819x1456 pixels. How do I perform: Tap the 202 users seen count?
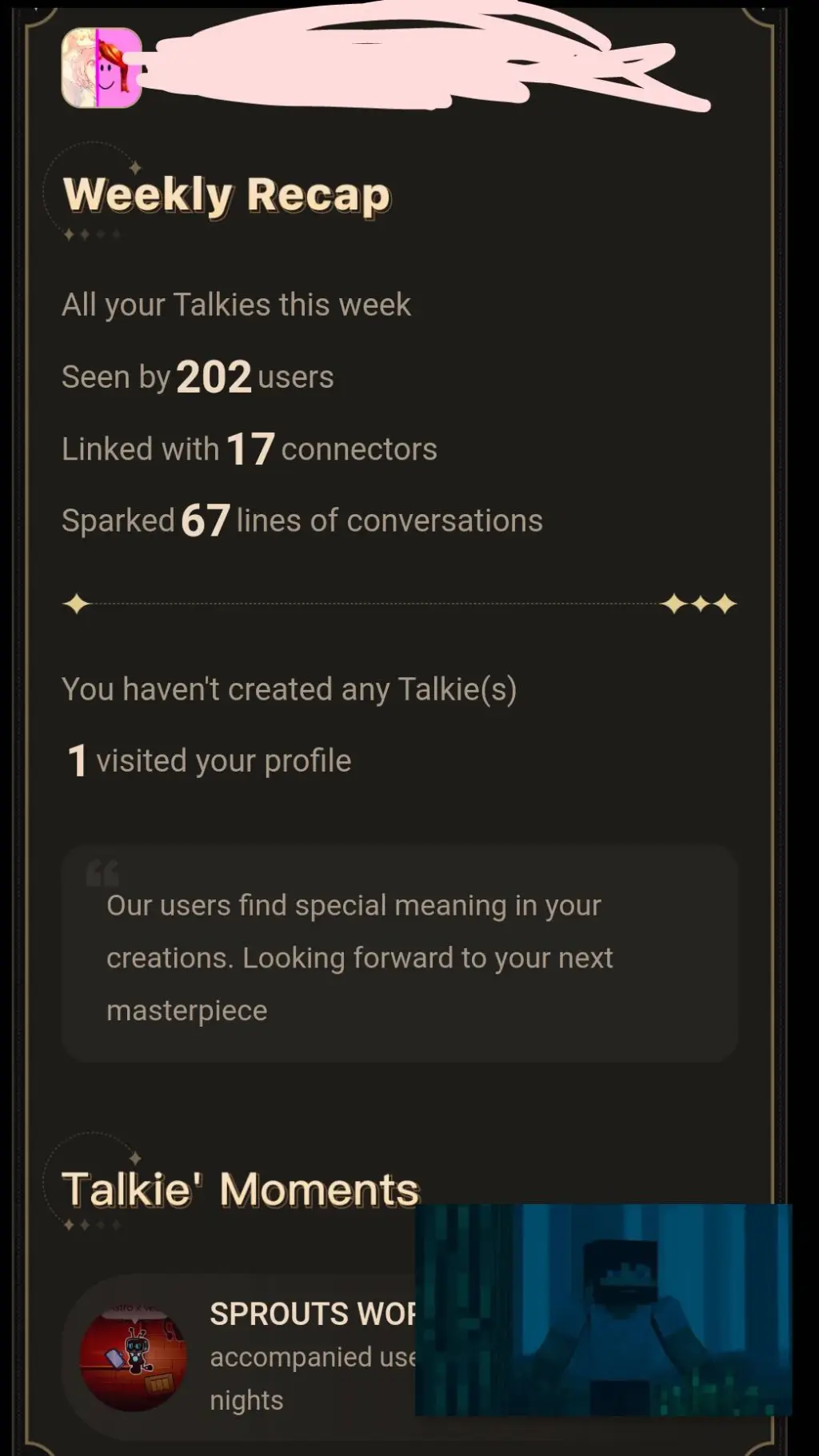click(x=214, y=377)
